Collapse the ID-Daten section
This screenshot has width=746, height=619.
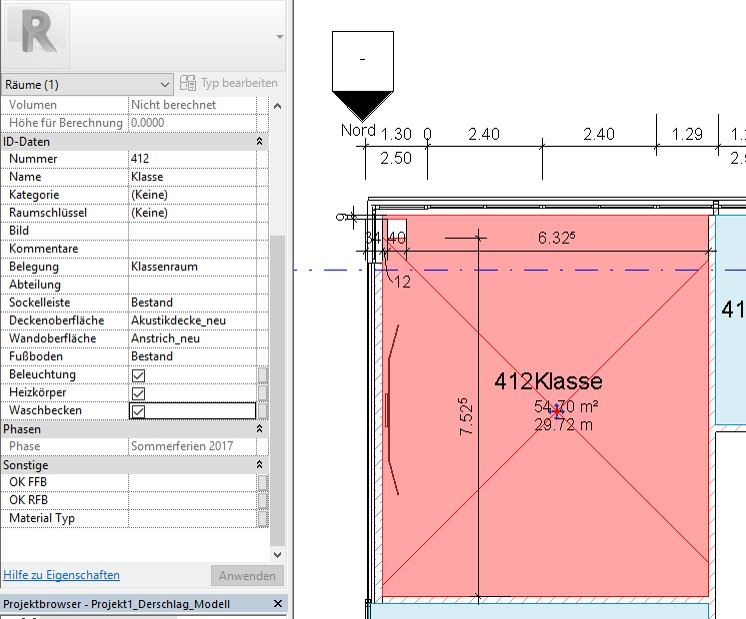[260, 142]
